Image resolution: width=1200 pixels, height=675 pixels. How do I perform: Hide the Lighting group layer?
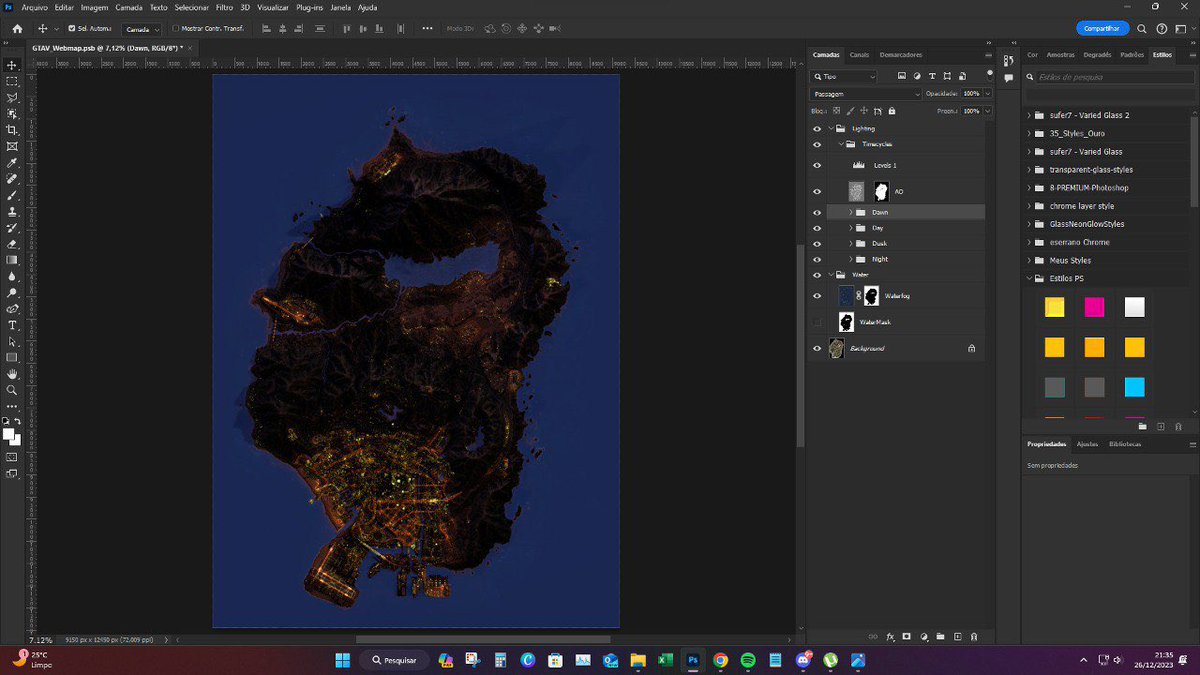coord(817,129)
